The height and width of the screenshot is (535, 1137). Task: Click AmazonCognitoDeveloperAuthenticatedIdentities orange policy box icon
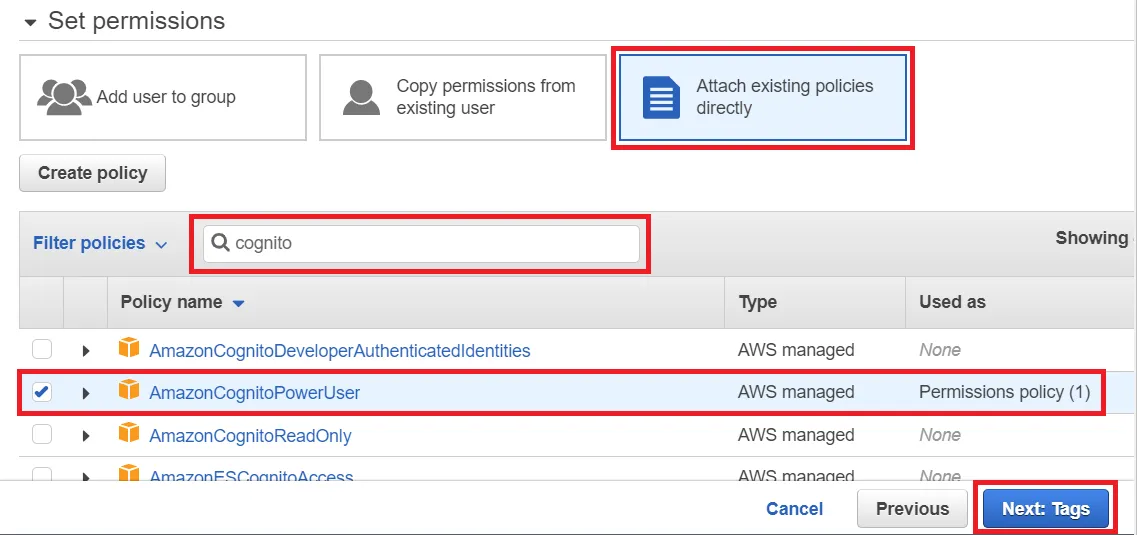(x=128, y=350)
